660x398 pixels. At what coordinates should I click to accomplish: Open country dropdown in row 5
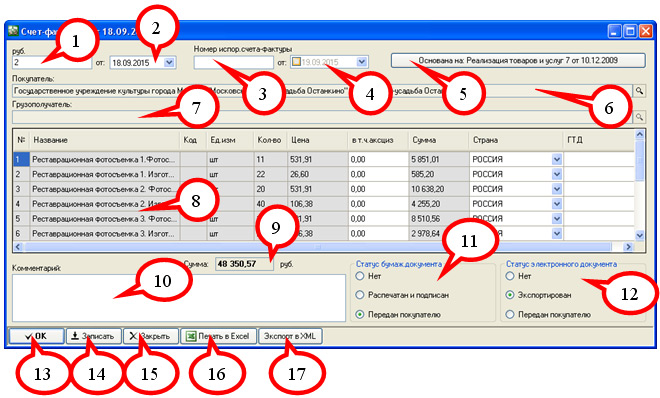click(556, 219)
